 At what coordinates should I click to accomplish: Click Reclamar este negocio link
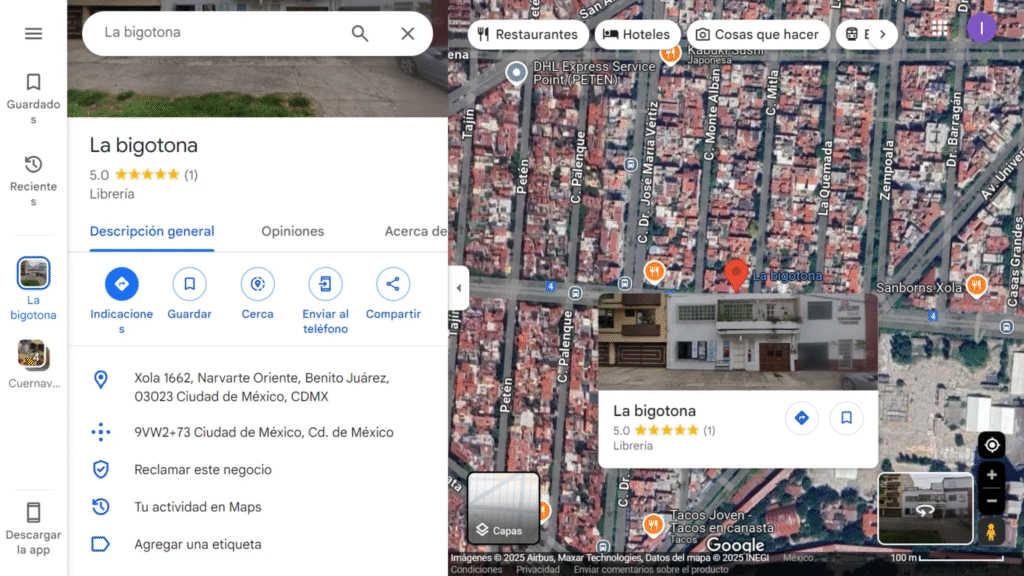tap(203, 469)
